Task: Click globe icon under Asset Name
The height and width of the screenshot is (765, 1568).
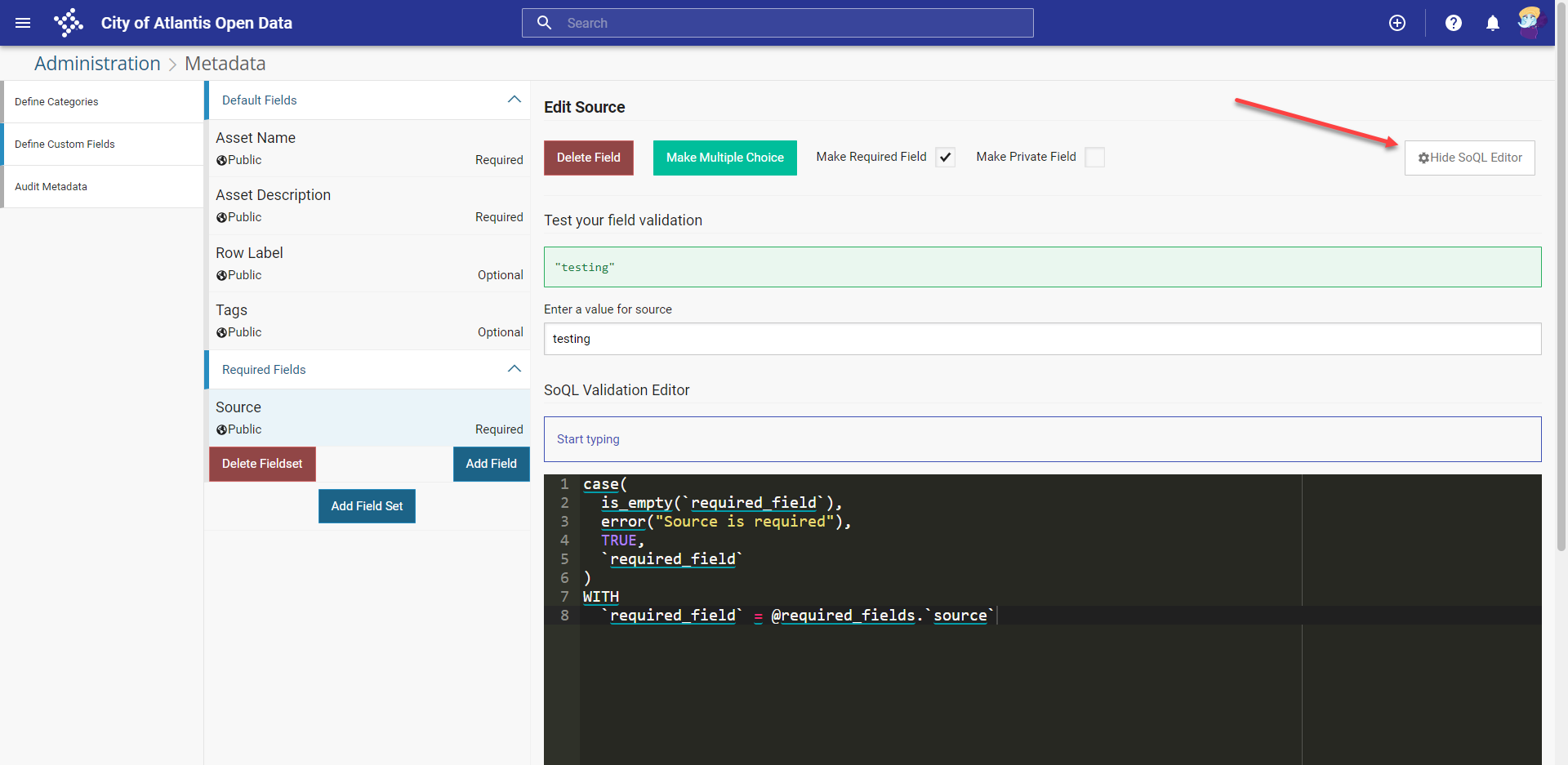Action: (x=221, y=161)
